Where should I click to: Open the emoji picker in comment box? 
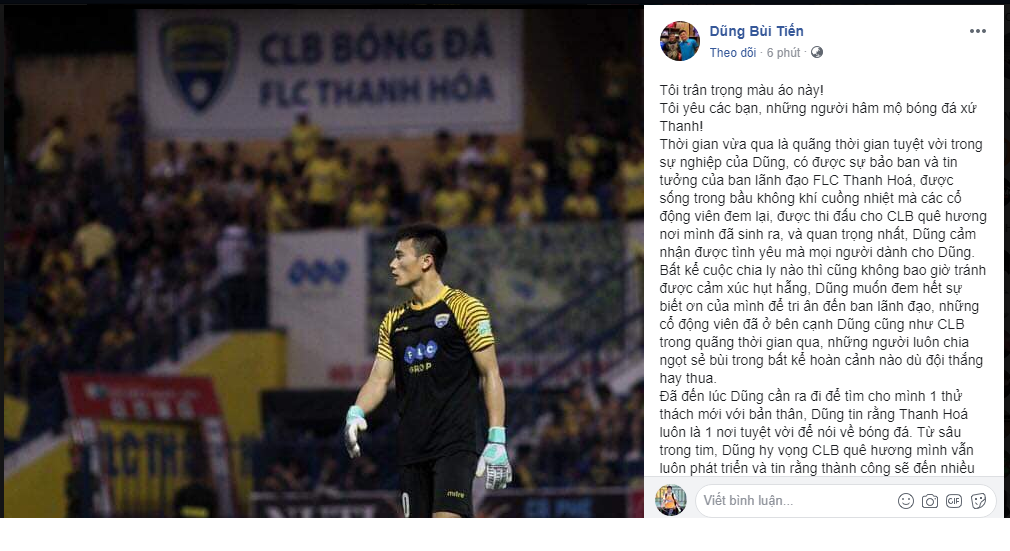pyautogui.click(x=906, y=501)
